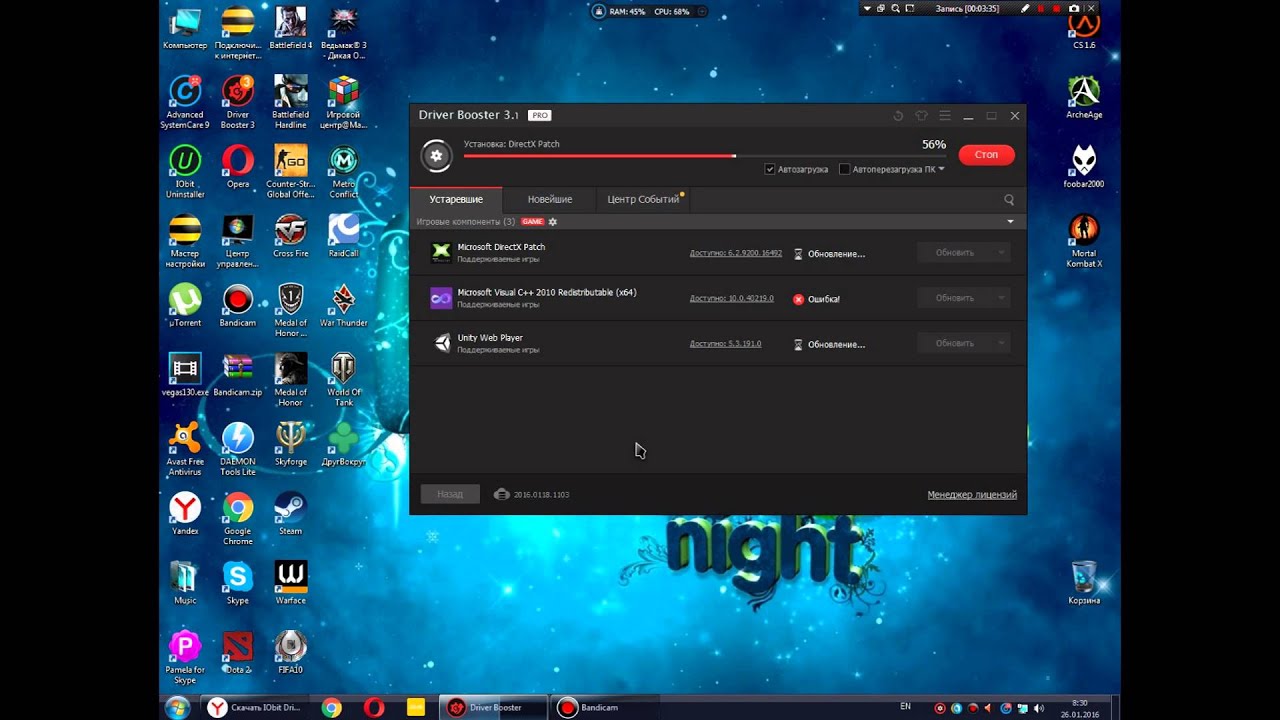Screen dimensions: 1280x720
Task: Open Google Chrome from the taskbar
Action: [x=331, y=707]
